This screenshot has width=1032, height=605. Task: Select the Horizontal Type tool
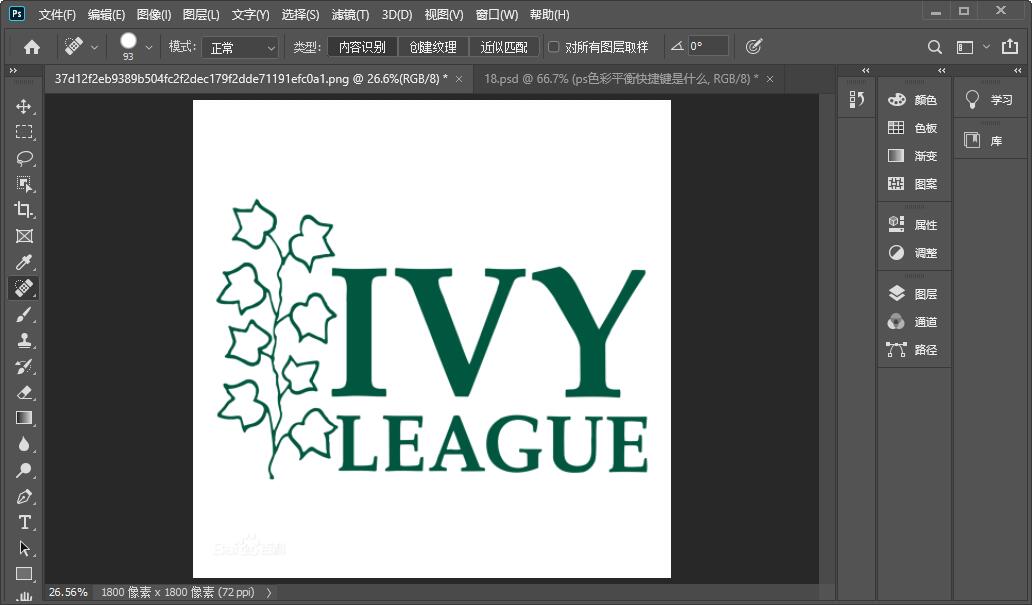pyautogui.click(x=24, y=522)
